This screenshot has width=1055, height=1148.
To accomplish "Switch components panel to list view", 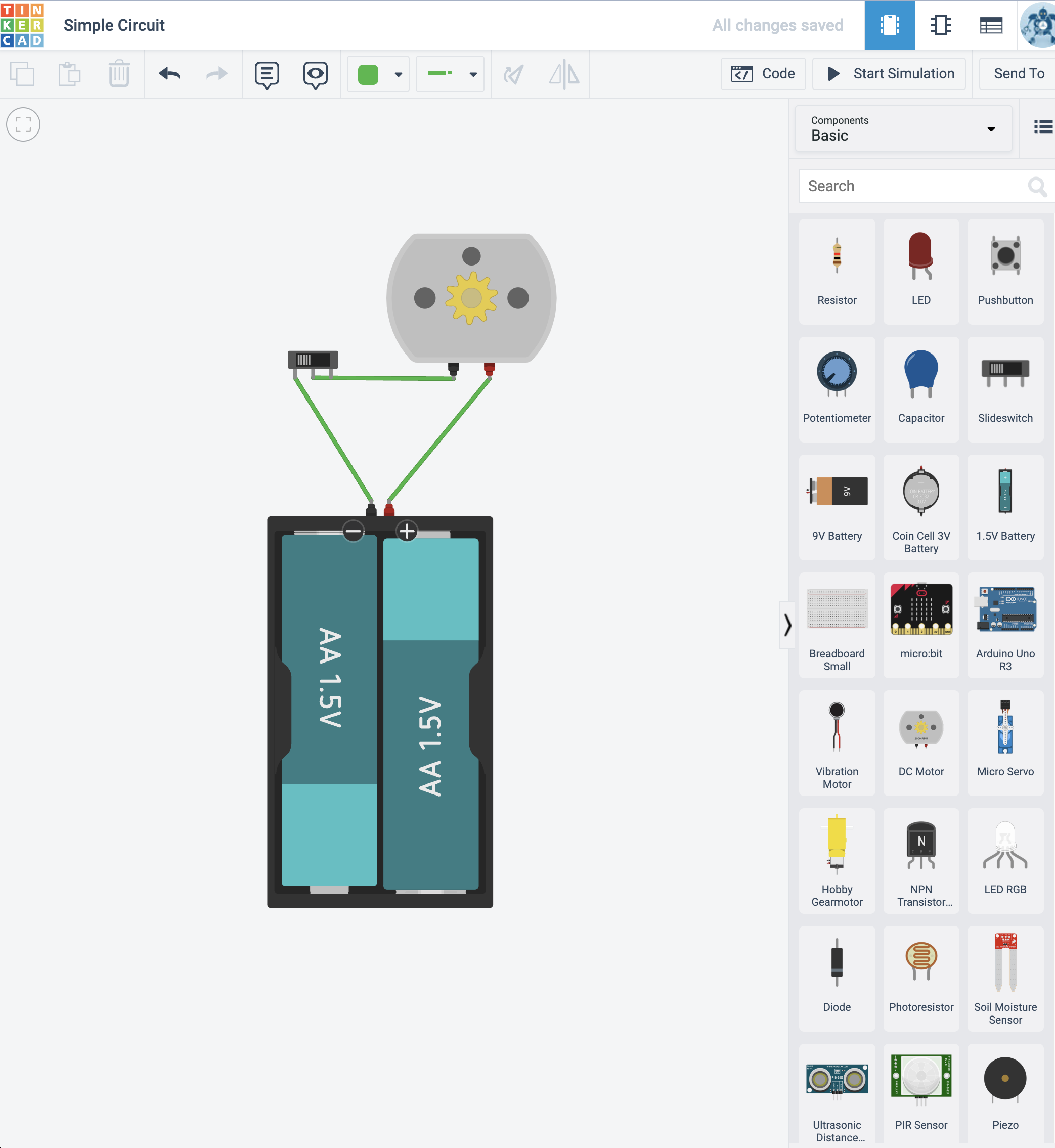I will 1042,127.
